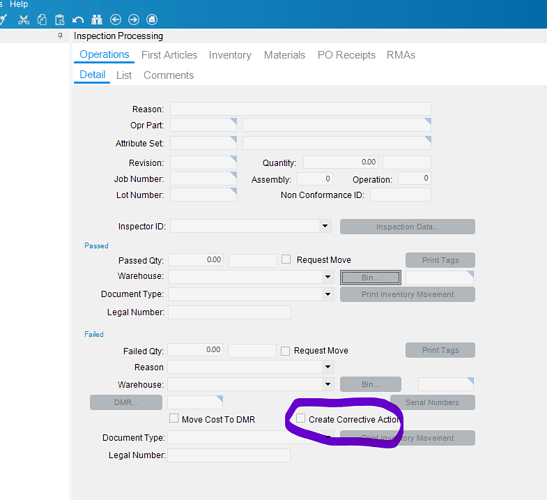The width and height of the screenshot is (547, 500).
Task: Click the Copy icon in toolbar
Action: coord(42,20)
